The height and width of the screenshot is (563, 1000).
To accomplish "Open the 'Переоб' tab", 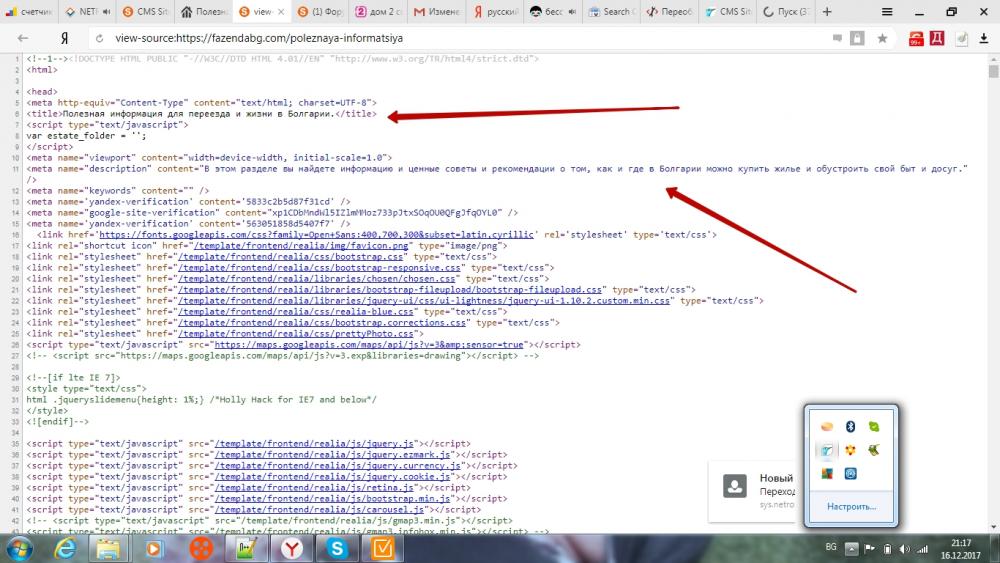I will point(669,11).
